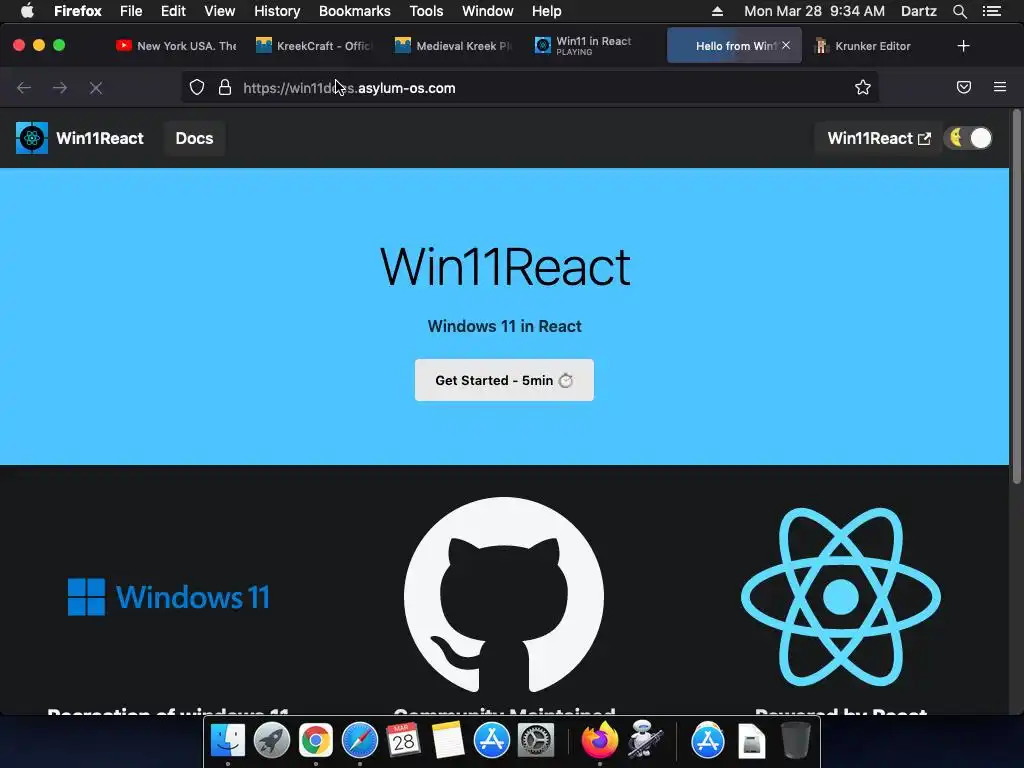
Task: Click the Dartz user name in menu bar
Action: 919,11
